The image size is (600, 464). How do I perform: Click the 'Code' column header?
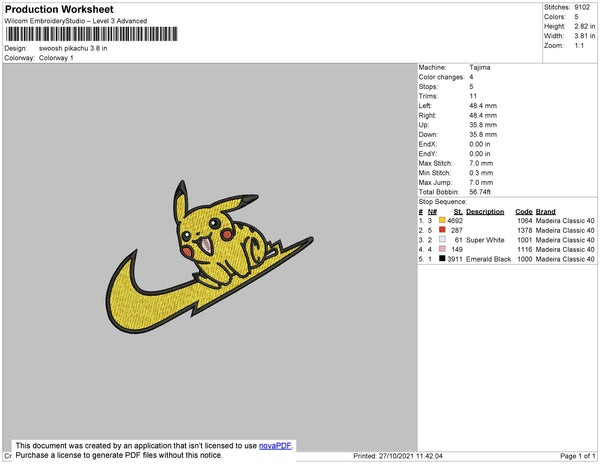tap(524, 212)
